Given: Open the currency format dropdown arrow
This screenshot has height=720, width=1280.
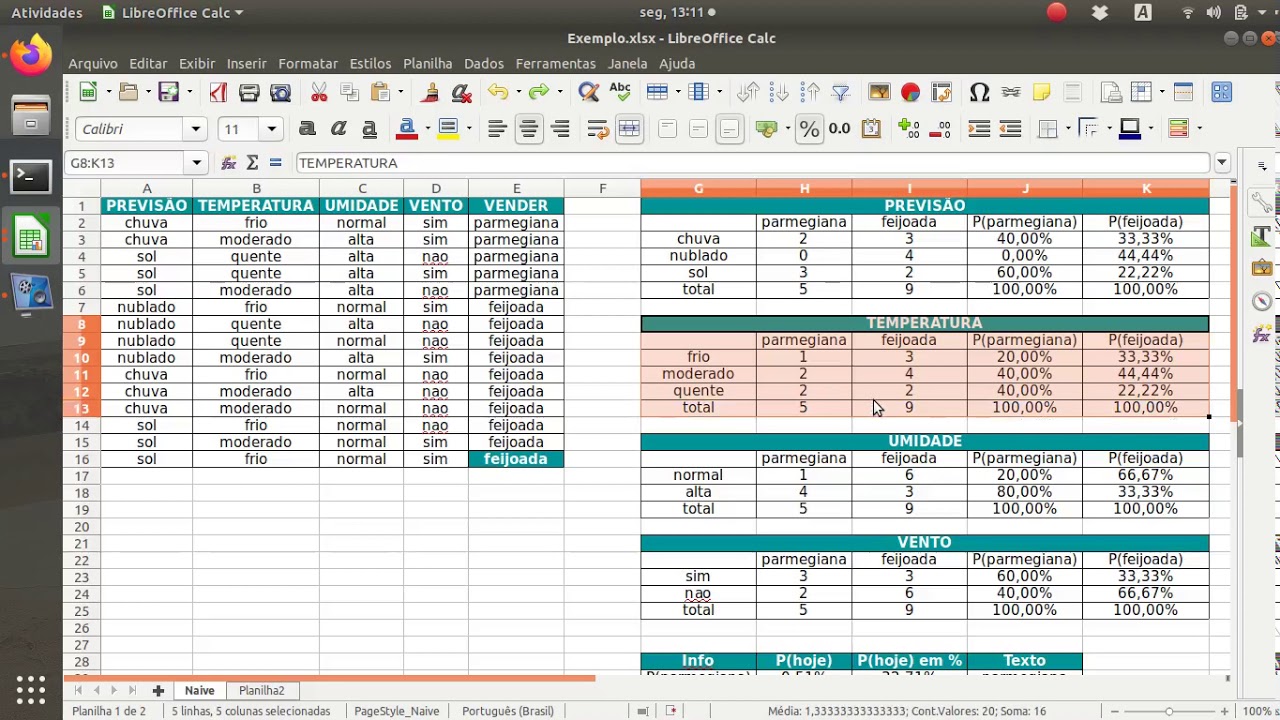Looking at the screenshot, I should coord(788,128).
